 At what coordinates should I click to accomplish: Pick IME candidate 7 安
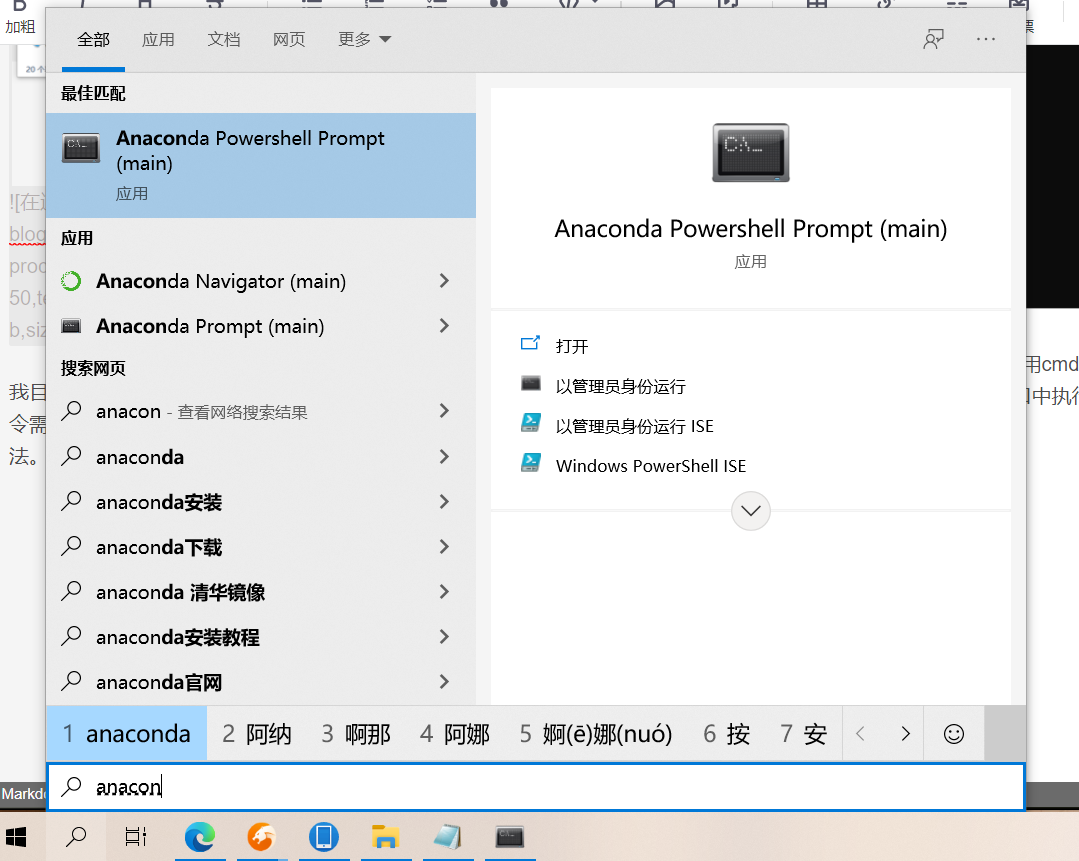click(803, 734)
